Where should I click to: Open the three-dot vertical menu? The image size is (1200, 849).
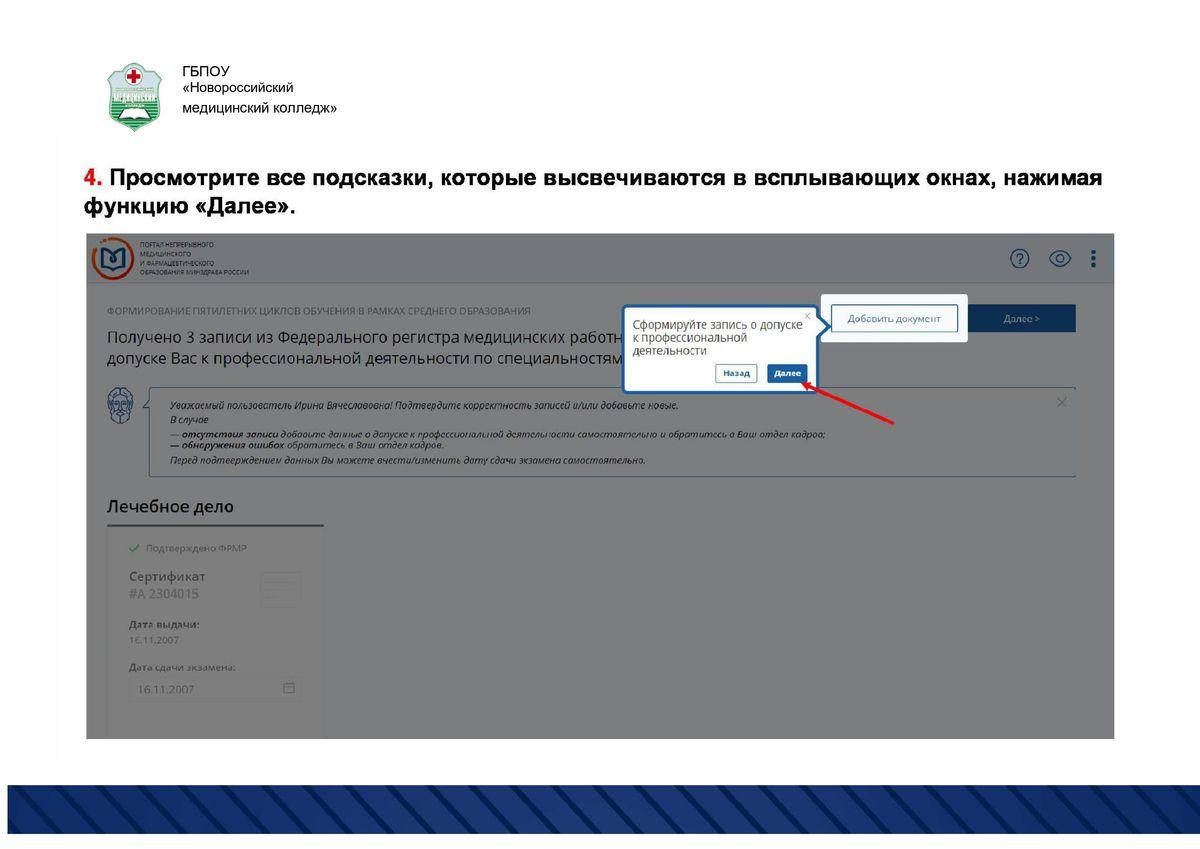[x=1093, y=259]
